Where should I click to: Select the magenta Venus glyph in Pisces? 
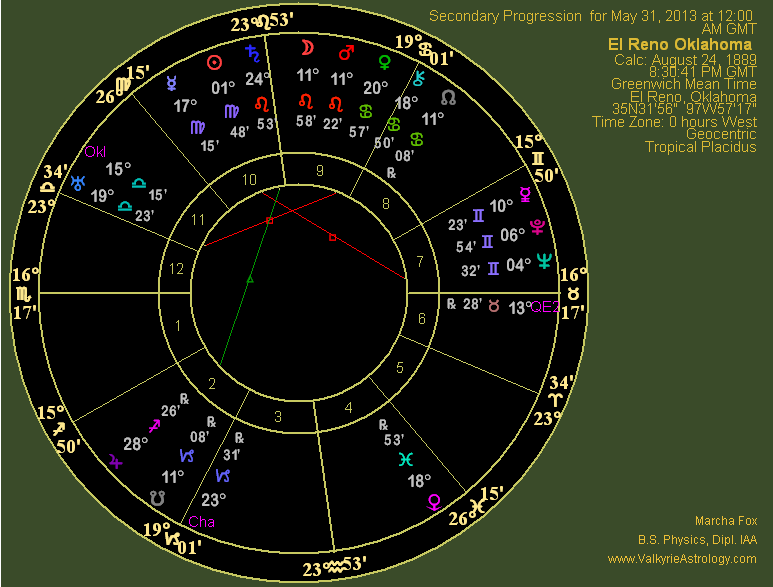[x=434, y=500]
